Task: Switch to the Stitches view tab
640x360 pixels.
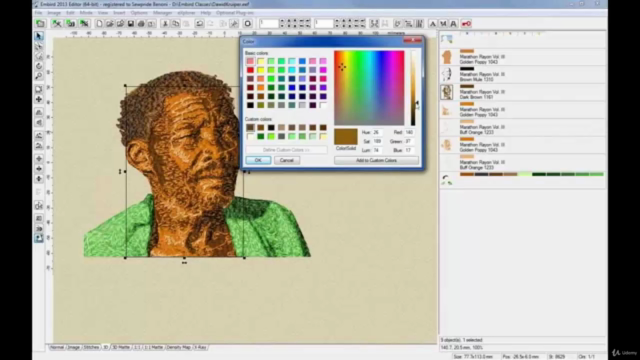Action: click(91, 347)
